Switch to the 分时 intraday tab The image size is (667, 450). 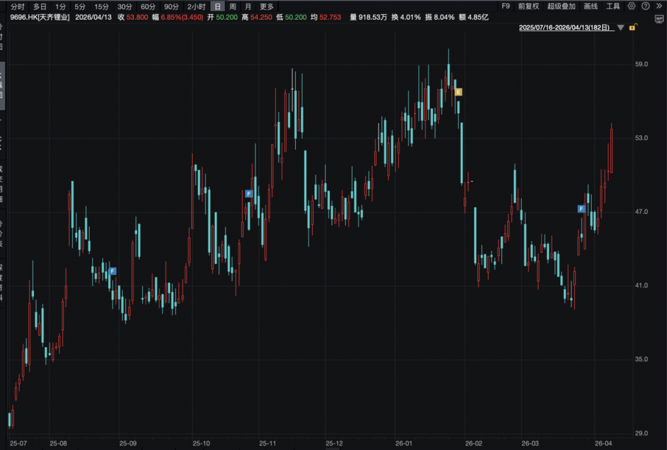tap(18, 6)
